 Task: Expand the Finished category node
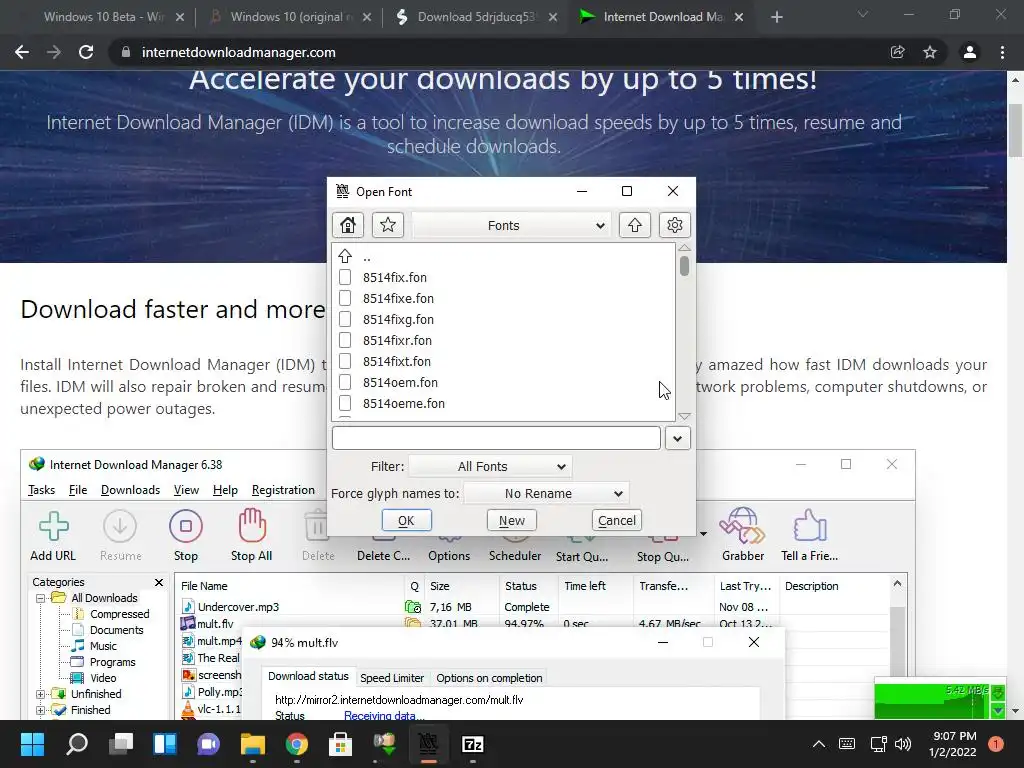click(x=40, y=710)
